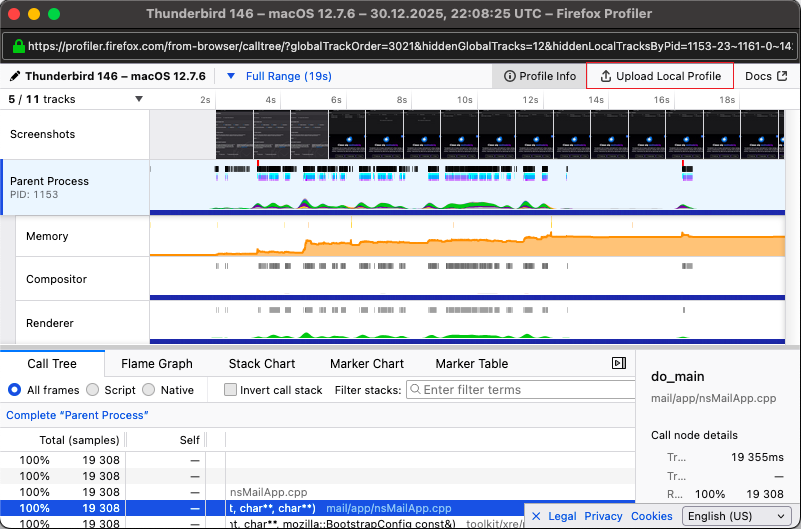
Task: Select the Compositor track label
Action: click(56, 279)
